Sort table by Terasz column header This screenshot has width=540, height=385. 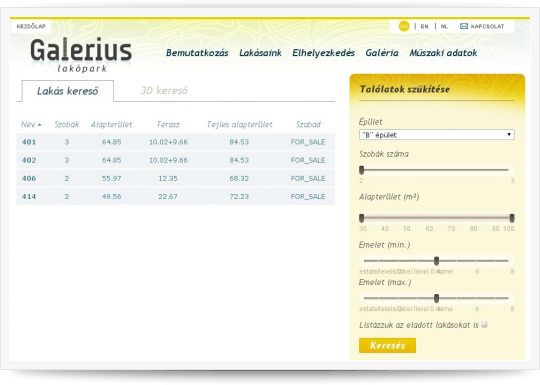[x=168, y=124]
